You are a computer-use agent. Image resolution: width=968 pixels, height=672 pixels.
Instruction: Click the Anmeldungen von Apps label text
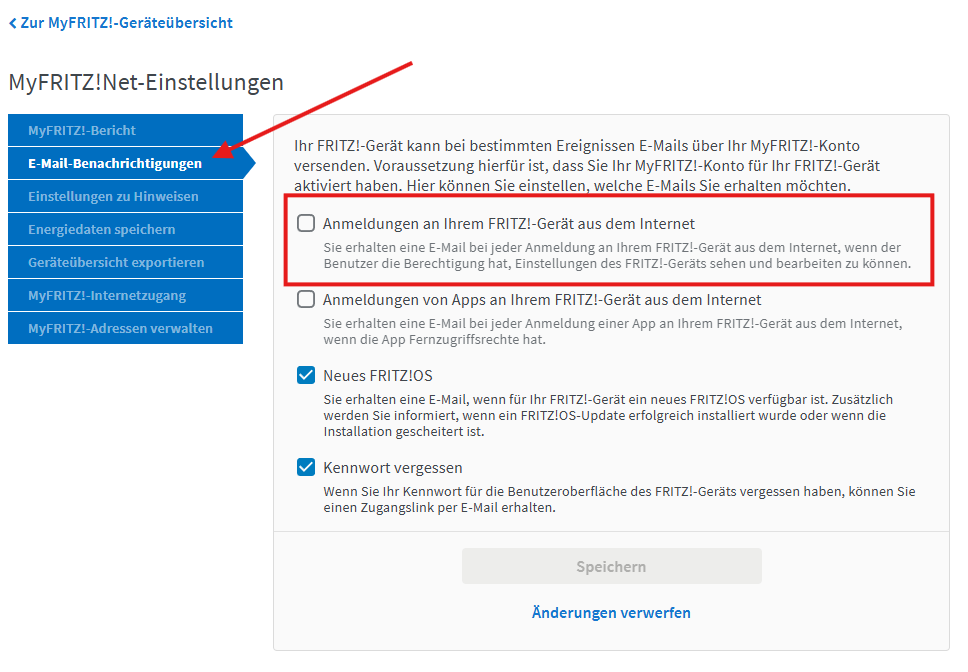click(x=541, y=300)
